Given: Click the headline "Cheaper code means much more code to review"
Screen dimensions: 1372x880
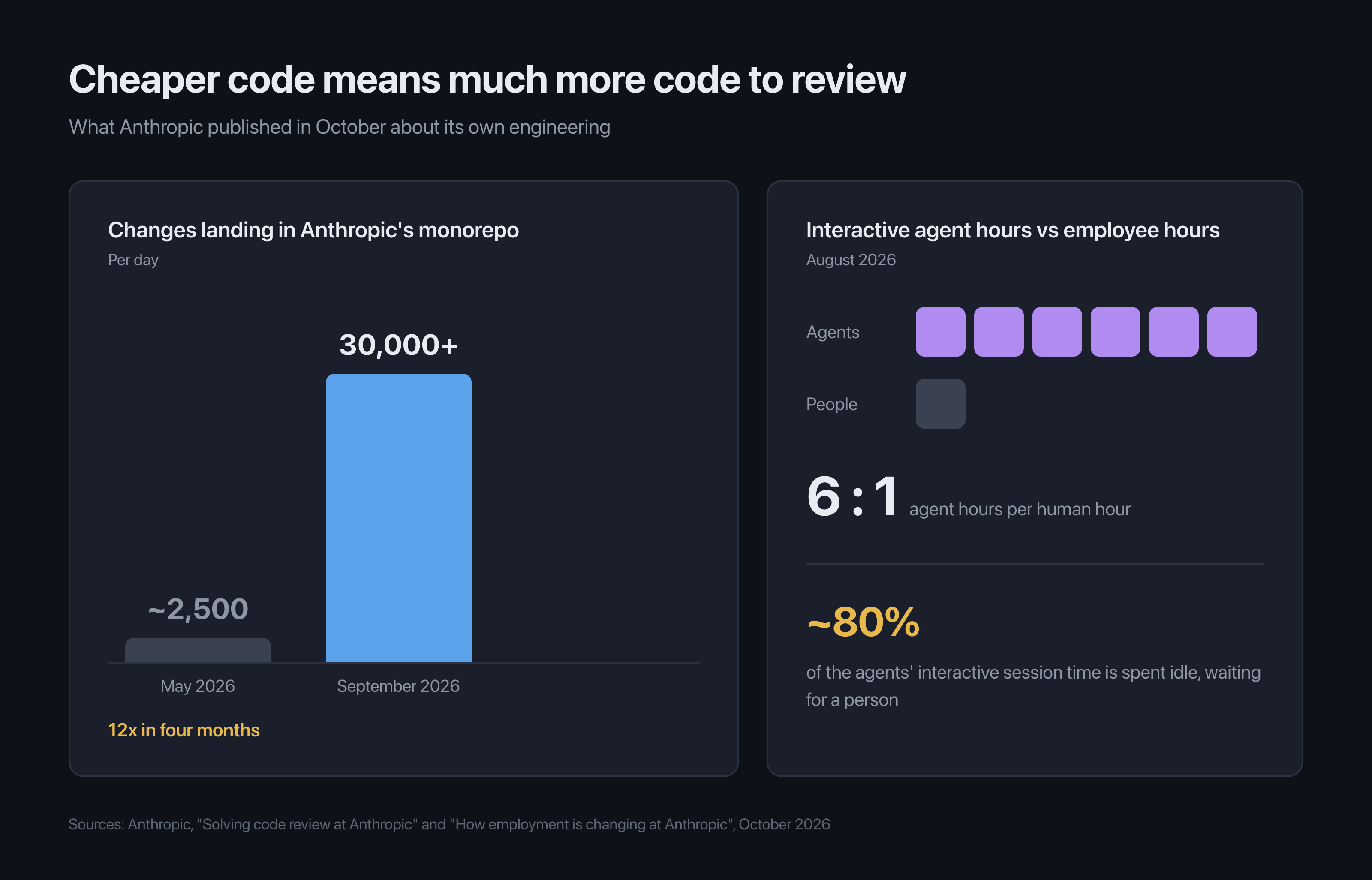Looking at the screenshot, I should pyautogui.click(x=487, y=79).
